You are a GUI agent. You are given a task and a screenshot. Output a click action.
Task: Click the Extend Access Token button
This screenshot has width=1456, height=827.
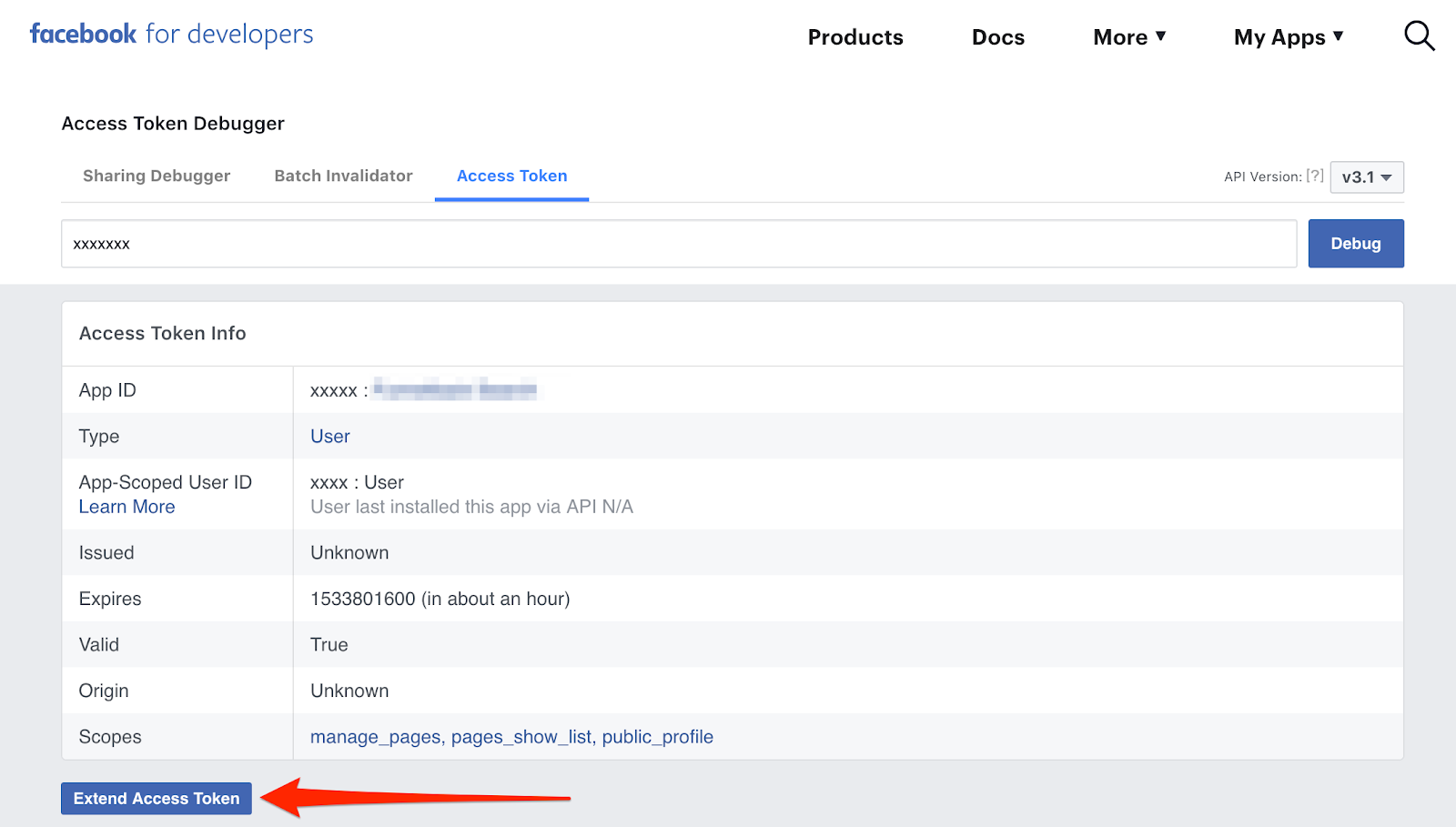(x=157, y=799)
